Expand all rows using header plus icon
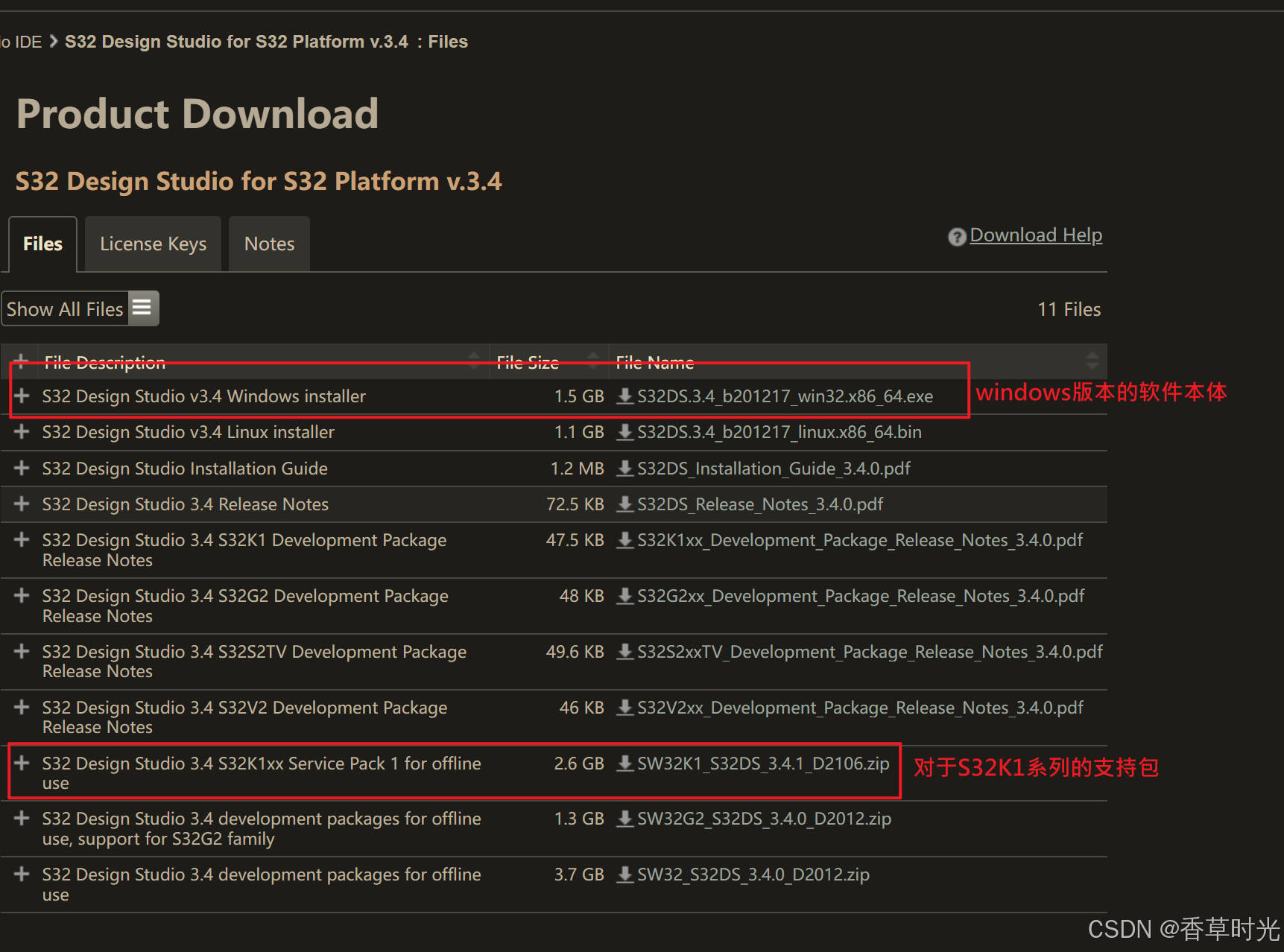This screenshot has height=952, width=1284. click(22, 362)
